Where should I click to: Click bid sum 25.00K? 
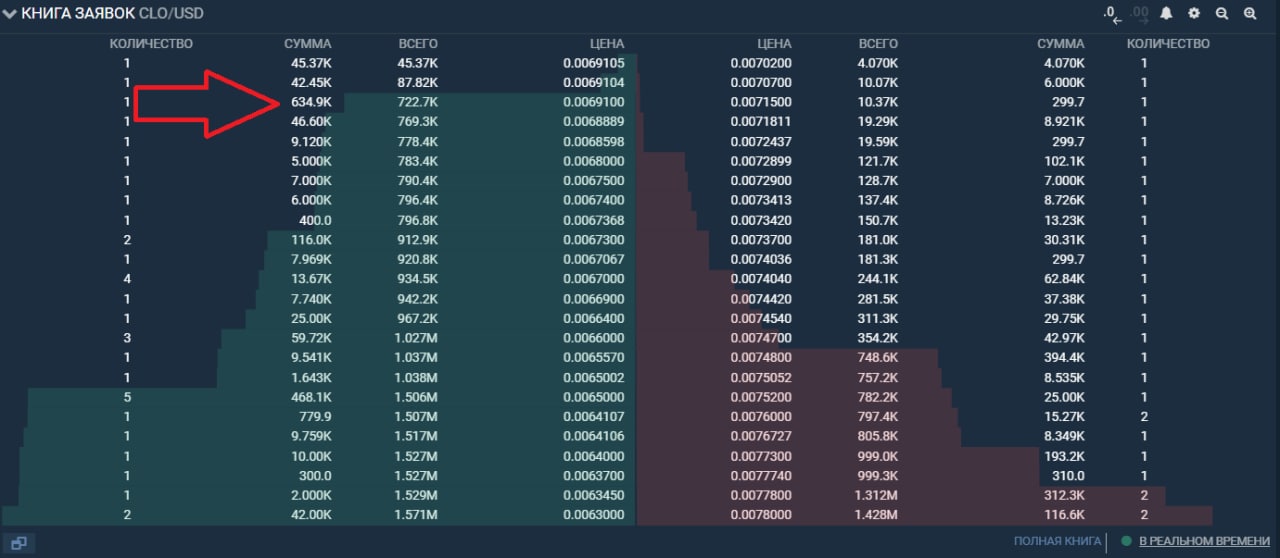coord(312,319)
